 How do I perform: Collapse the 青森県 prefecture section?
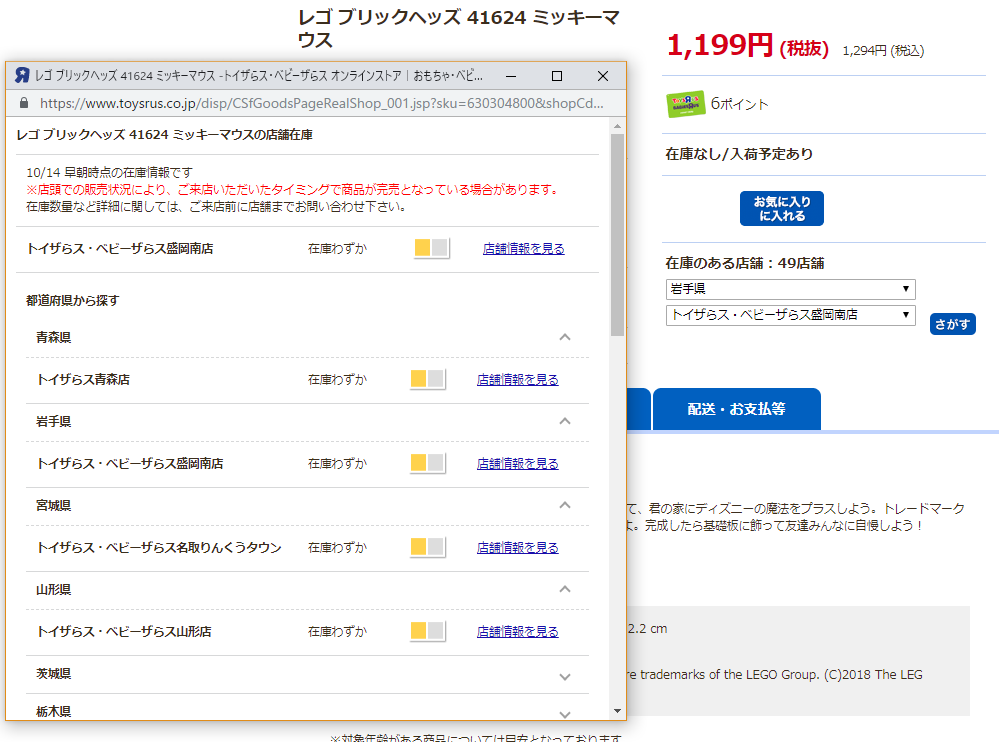pos(565,338)
